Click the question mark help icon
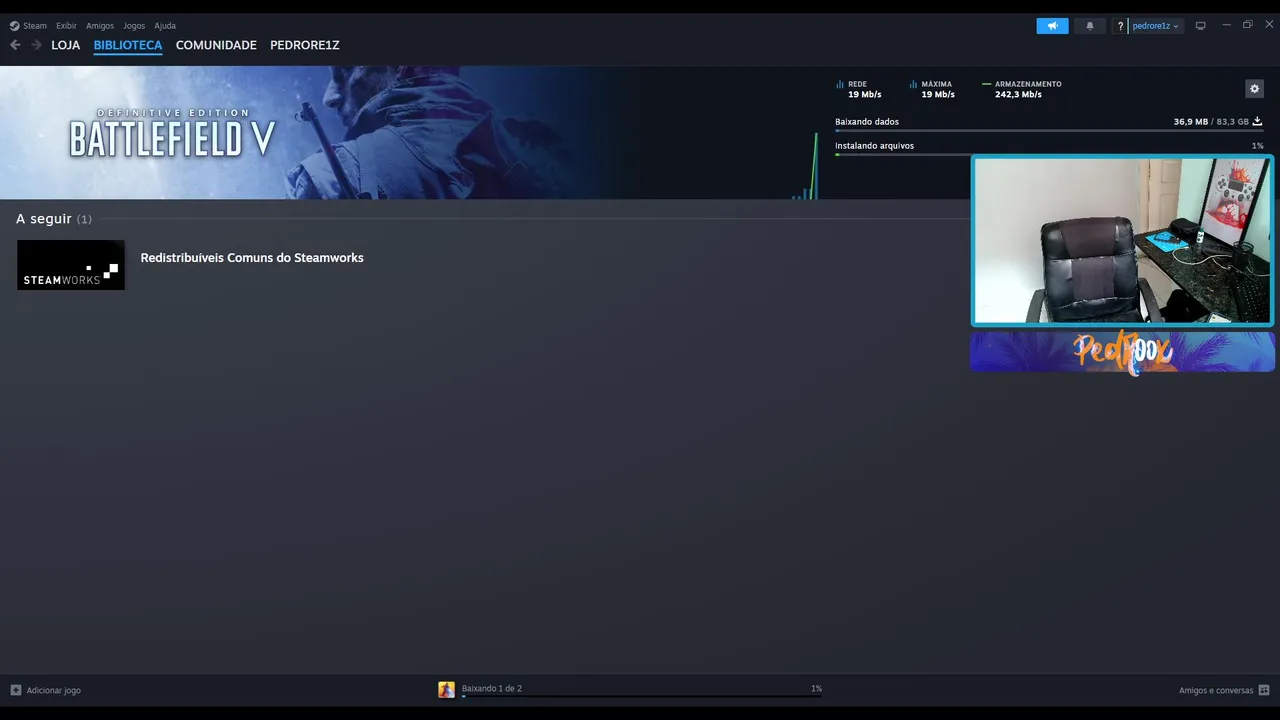 (x=1120, y=26)
